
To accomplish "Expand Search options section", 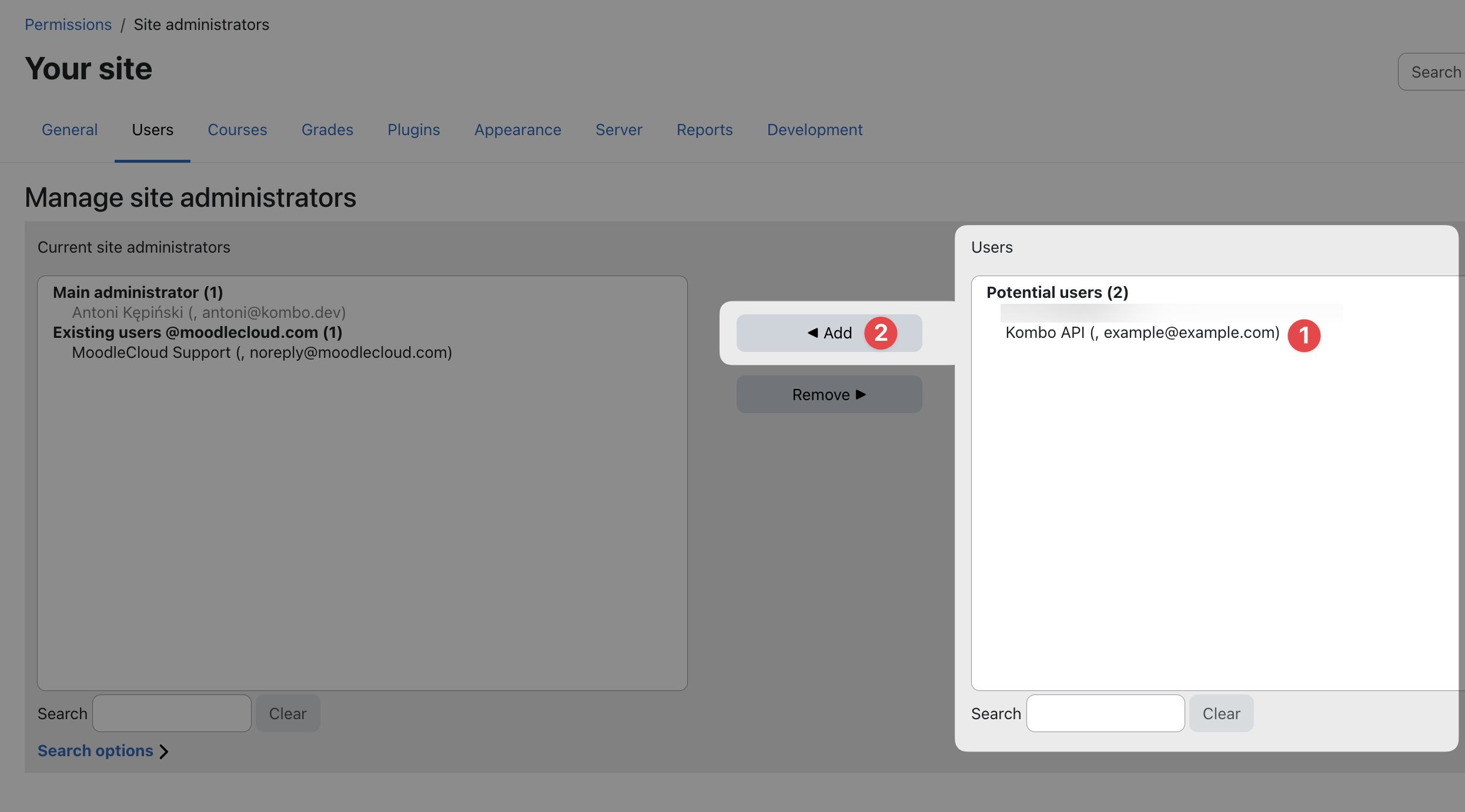I will [x=95, y=751].
